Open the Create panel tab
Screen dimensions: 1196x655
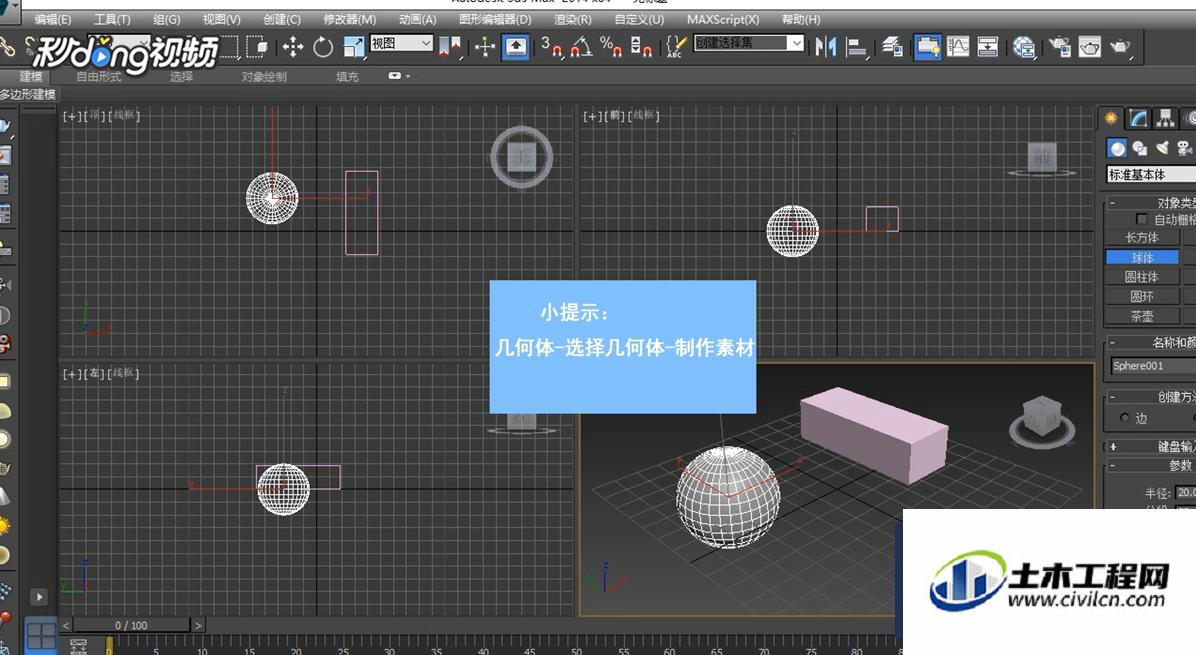pos(1111,118)
